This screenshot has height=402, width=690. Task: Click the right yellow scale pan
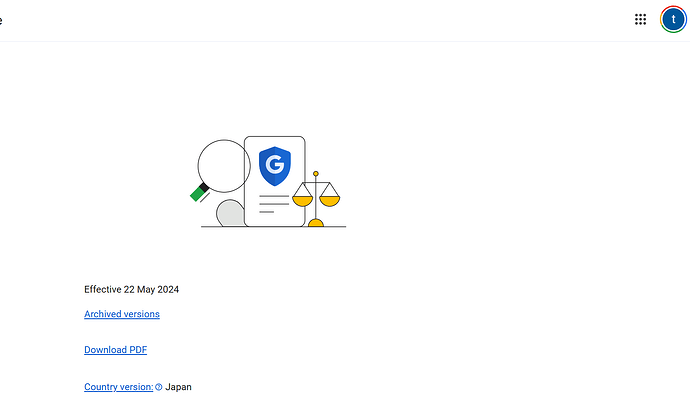[330, 201]
